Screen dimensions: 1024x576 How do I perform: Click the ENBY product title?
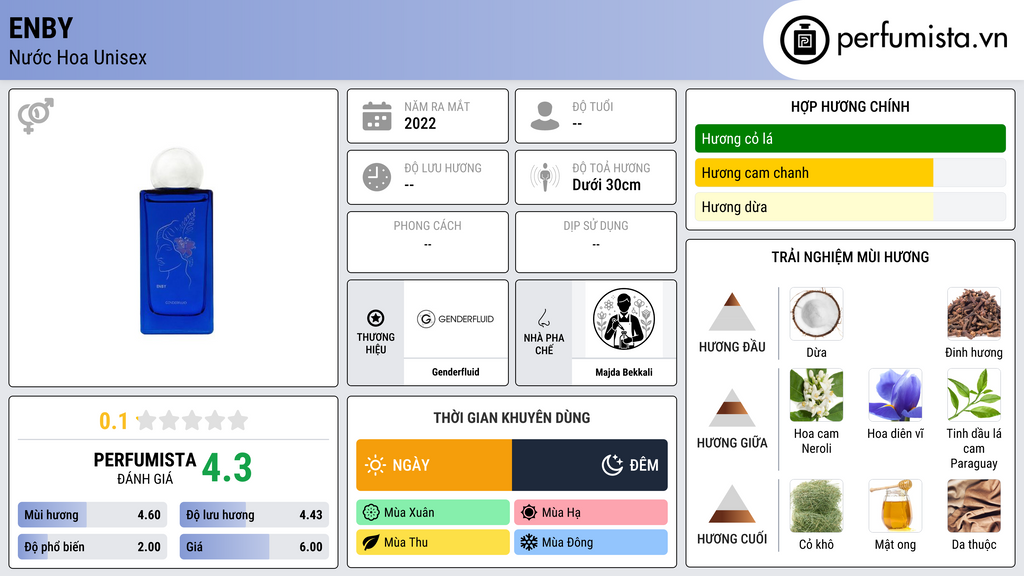tap(40, 28)
